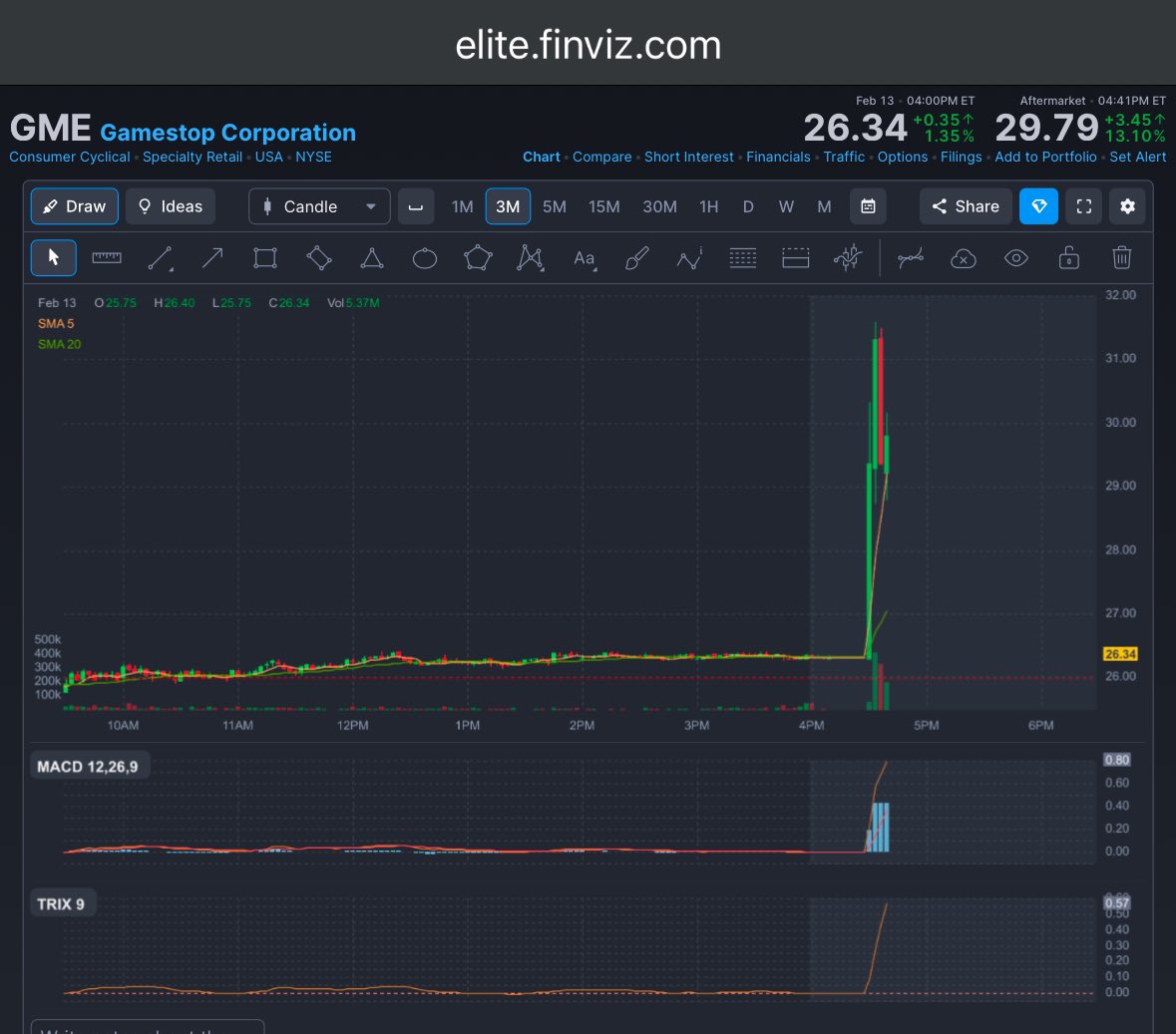Select the brush drawing tool
The image size is (1176, 1034).
coord(636,258)
